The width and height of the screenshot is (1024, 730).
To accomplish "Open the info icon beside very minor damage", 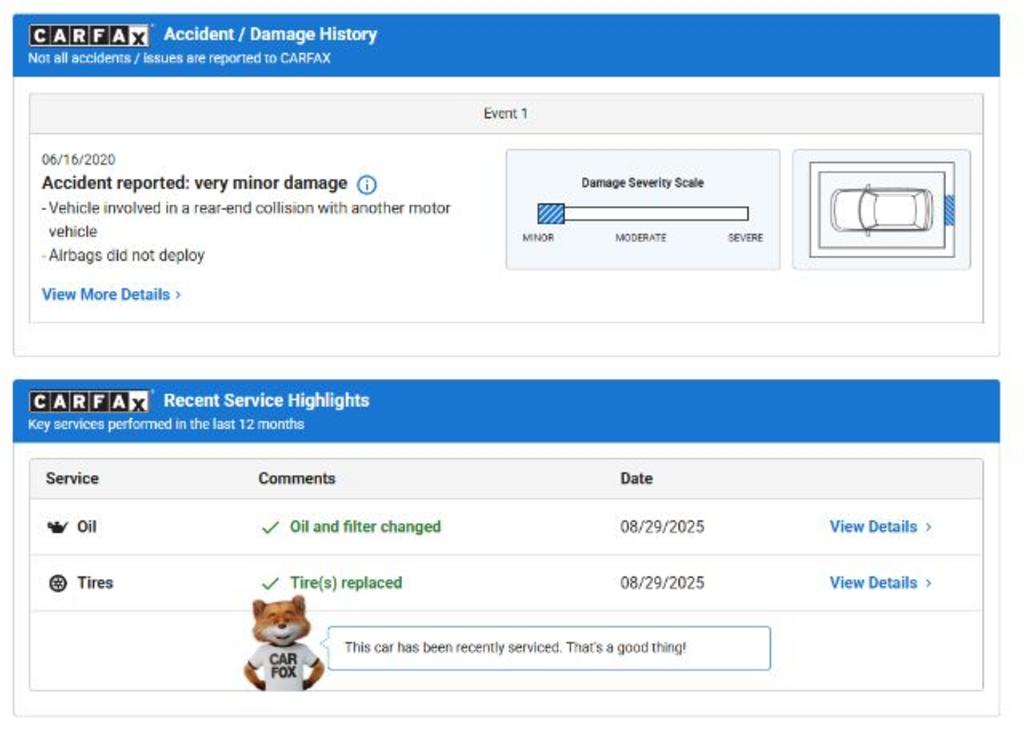I will tap(366, 185).
